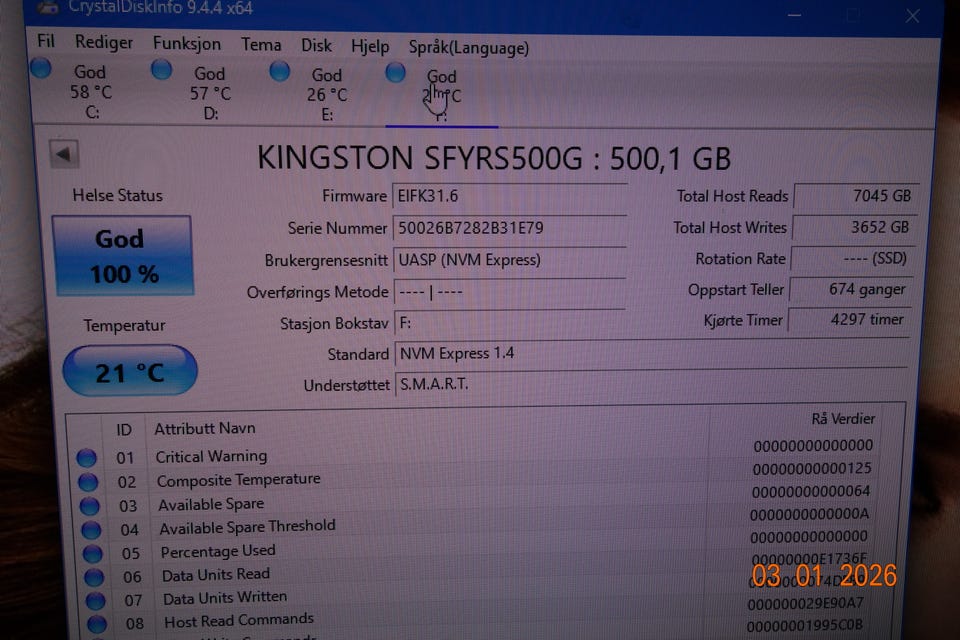Click the blue status orb for drive C:
960x640 pixels.
tap(41, 67)
